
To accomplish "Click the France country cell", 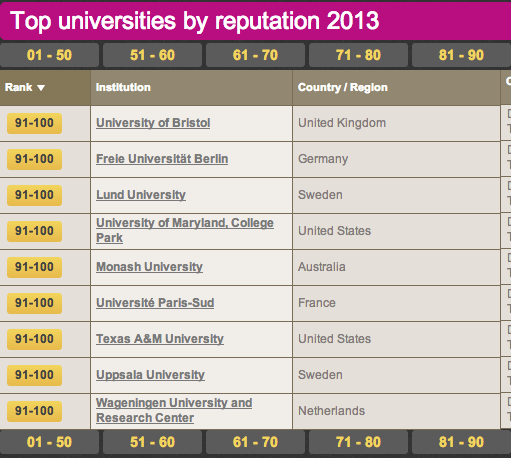I will point(396,303).
